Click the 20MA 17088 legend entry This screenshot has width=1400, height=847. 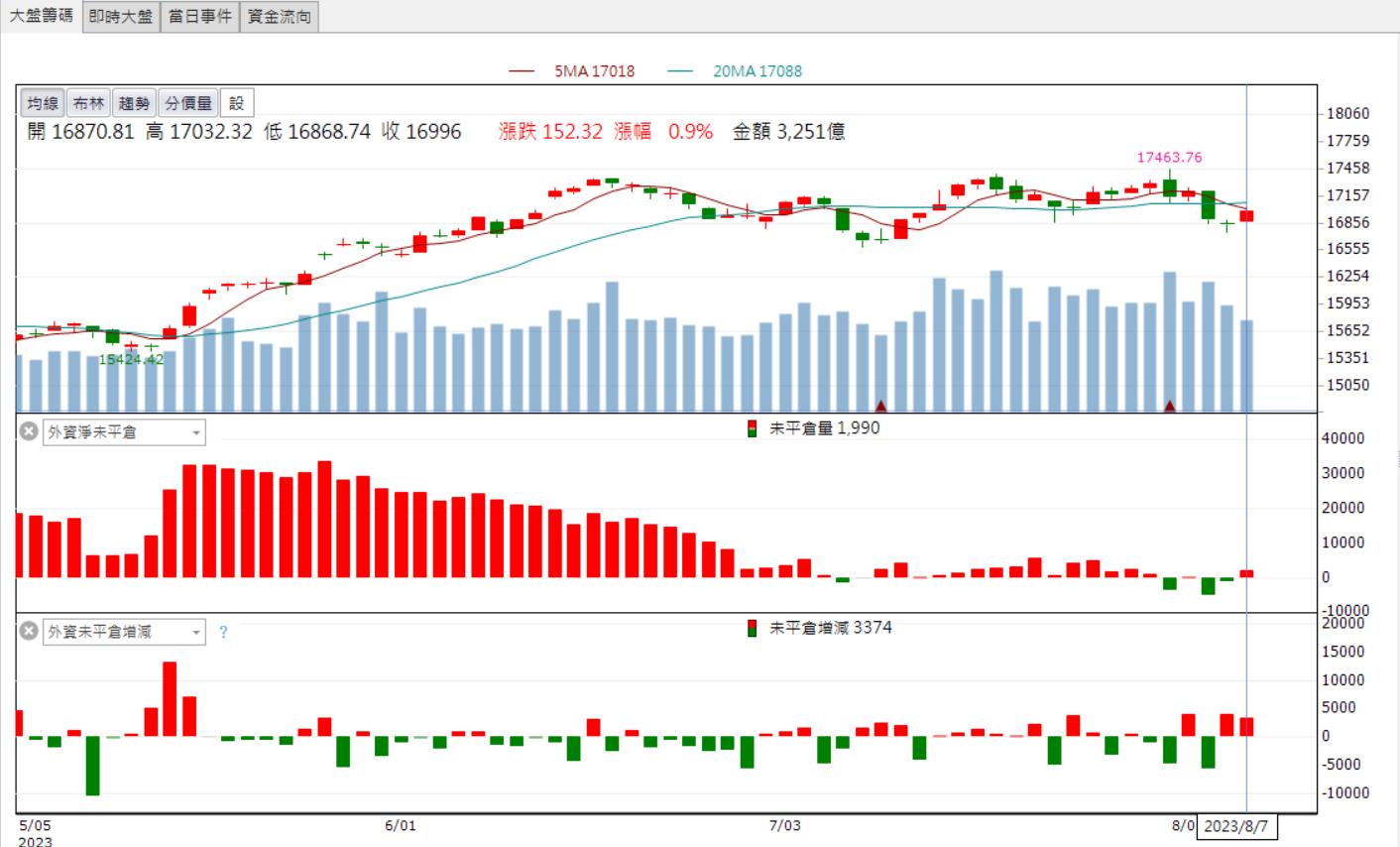tap(734, 71)
